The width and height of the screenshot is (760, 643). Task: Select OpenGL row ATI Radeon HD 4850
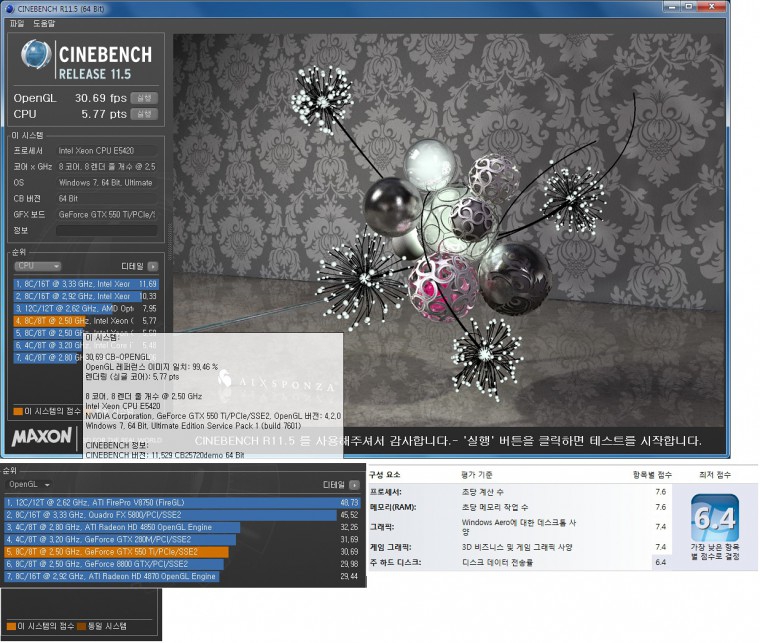pyautogui.click(x=183, y=527)
